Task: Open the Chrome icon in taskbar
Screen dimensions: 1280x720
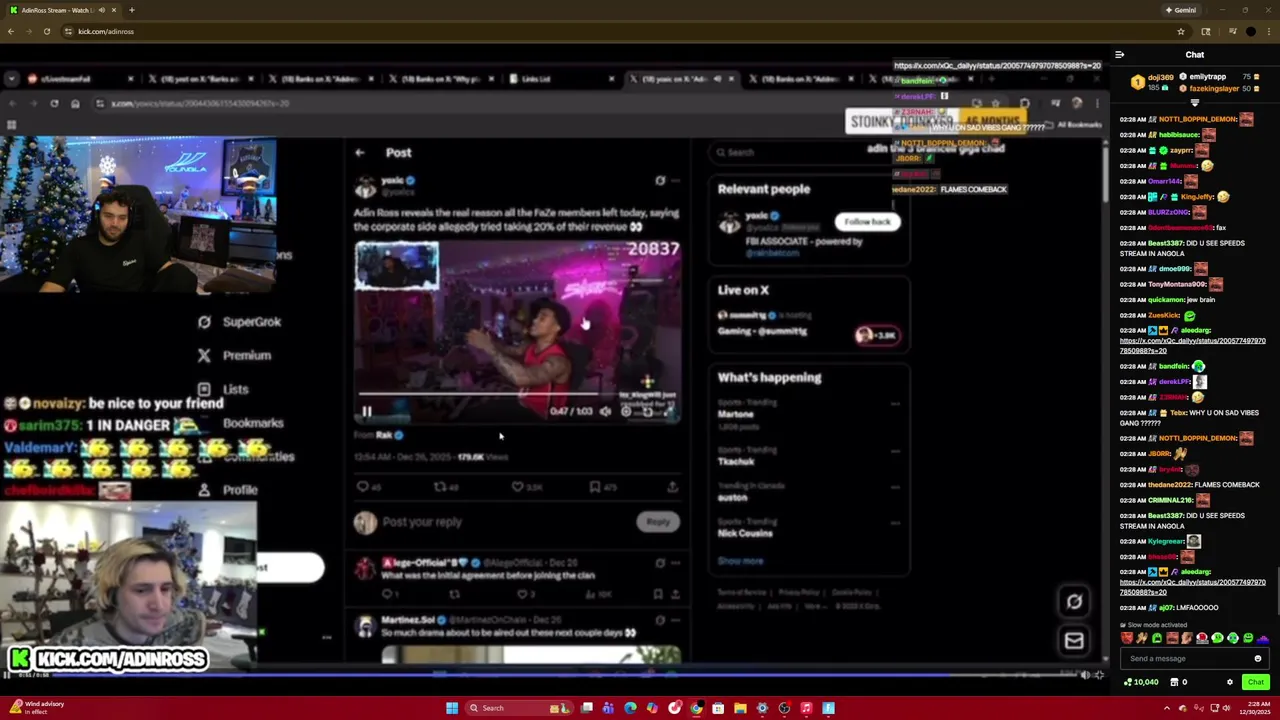Action: [696, 708]
